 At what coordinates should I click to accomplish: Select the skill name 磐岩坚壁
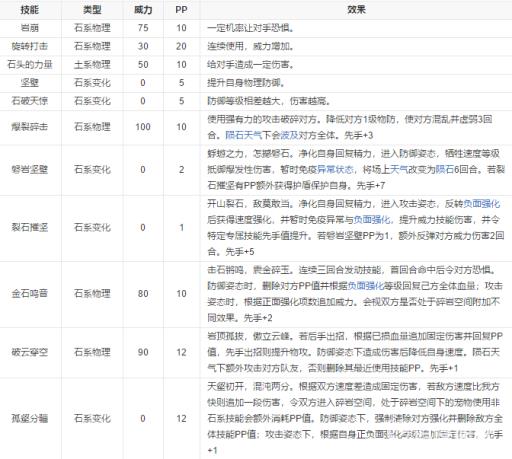[30, 169]
